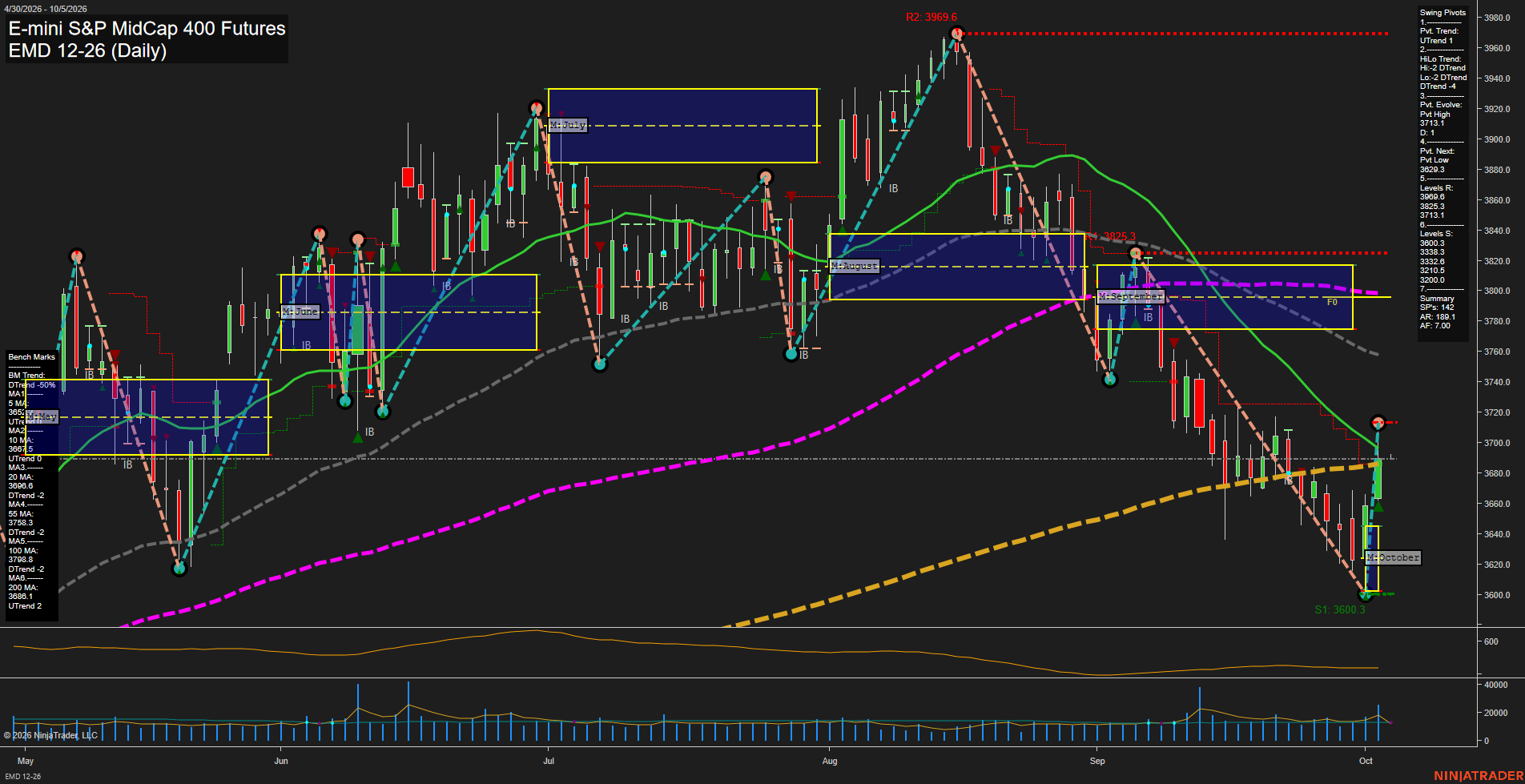Click the latest October swing high pivot marker

coord(1378,422)
